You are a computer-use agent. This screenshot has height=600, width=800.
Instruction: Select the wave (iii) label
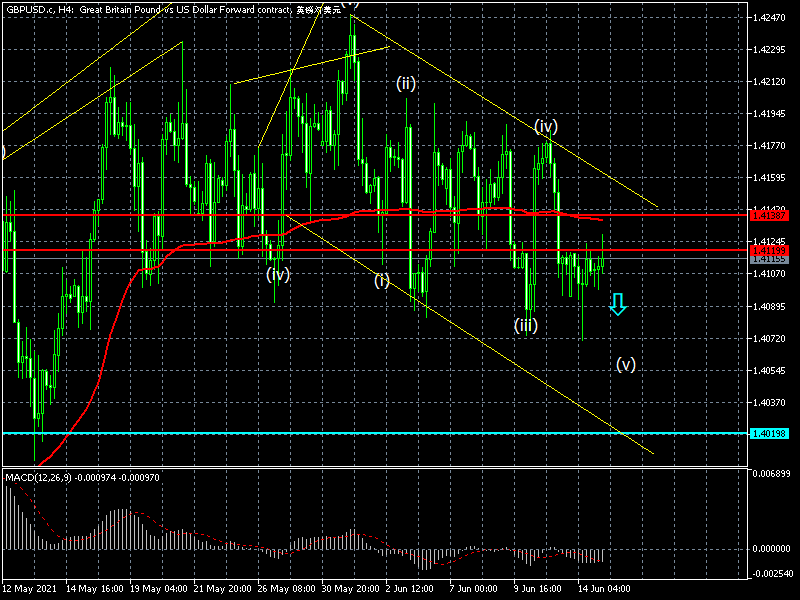click(x=526, y=325)
